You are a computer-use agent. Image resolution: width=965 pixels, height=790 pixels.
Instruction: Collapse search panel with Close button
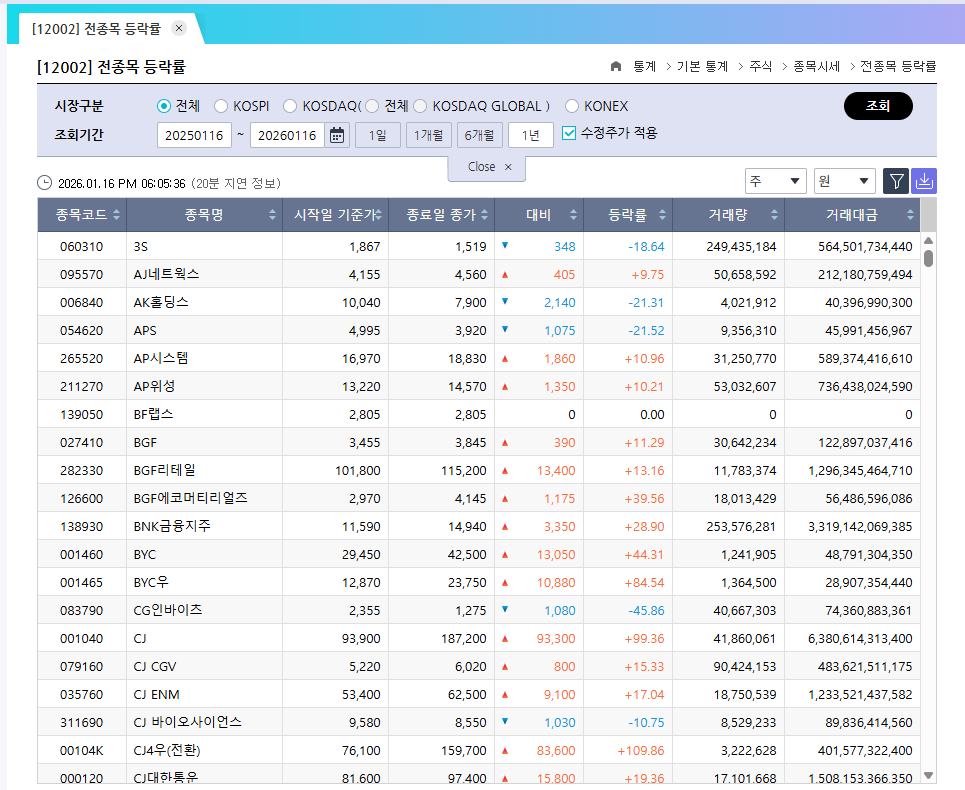click(487, 167)
